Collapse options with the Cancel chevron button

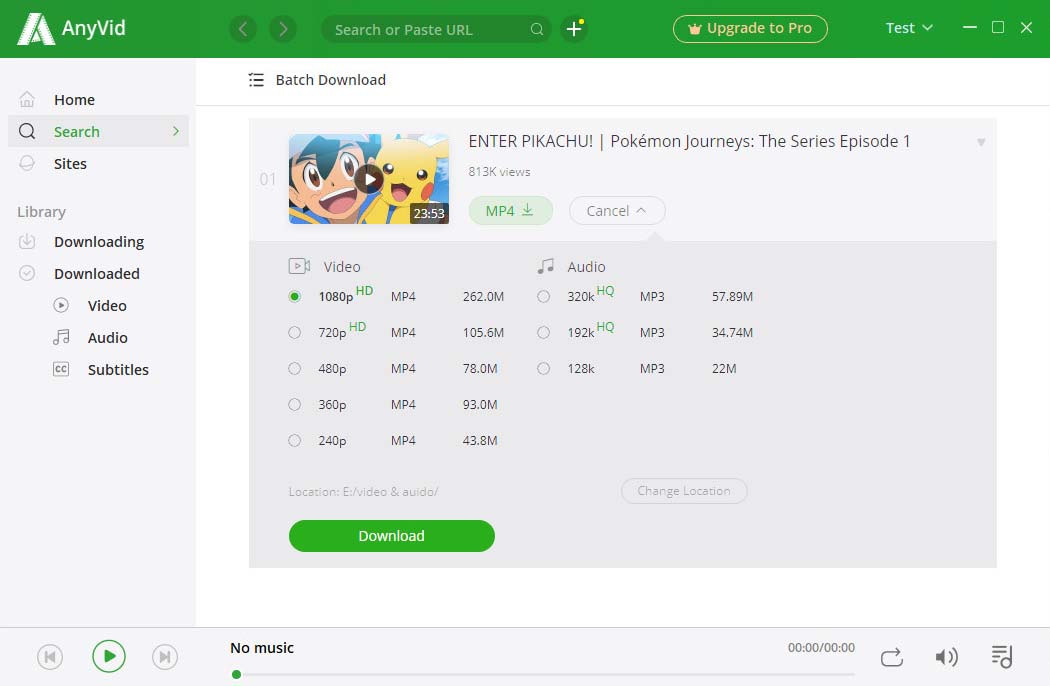617,210
